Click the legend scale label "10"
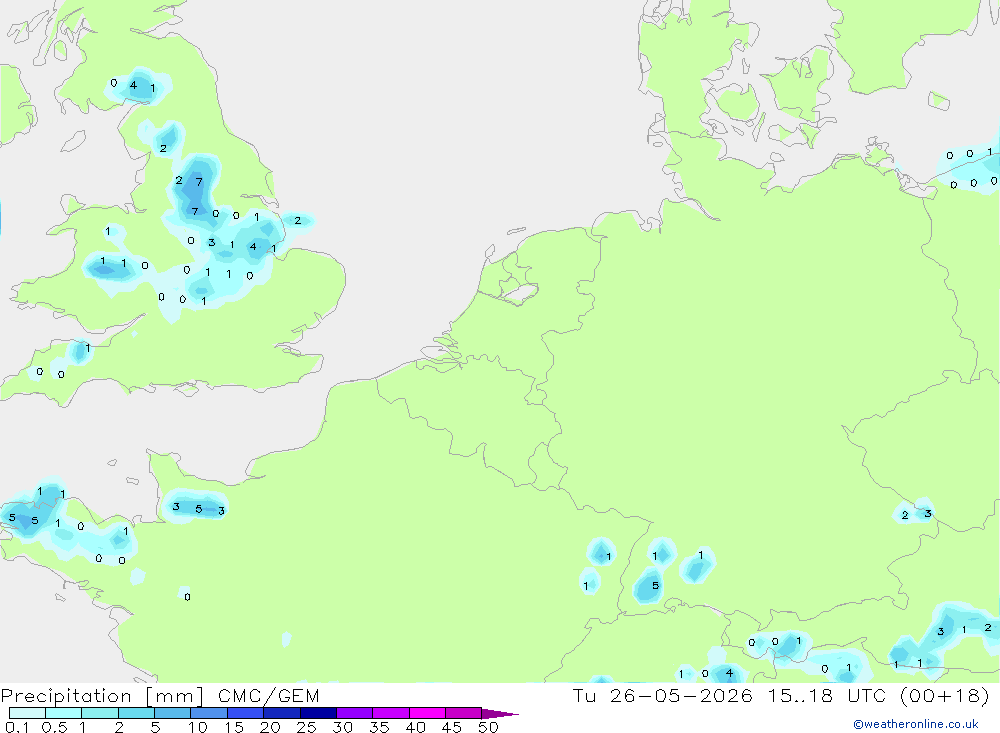Image resolution: width=1000 pixels, height=733 pixels. (198, 727)
